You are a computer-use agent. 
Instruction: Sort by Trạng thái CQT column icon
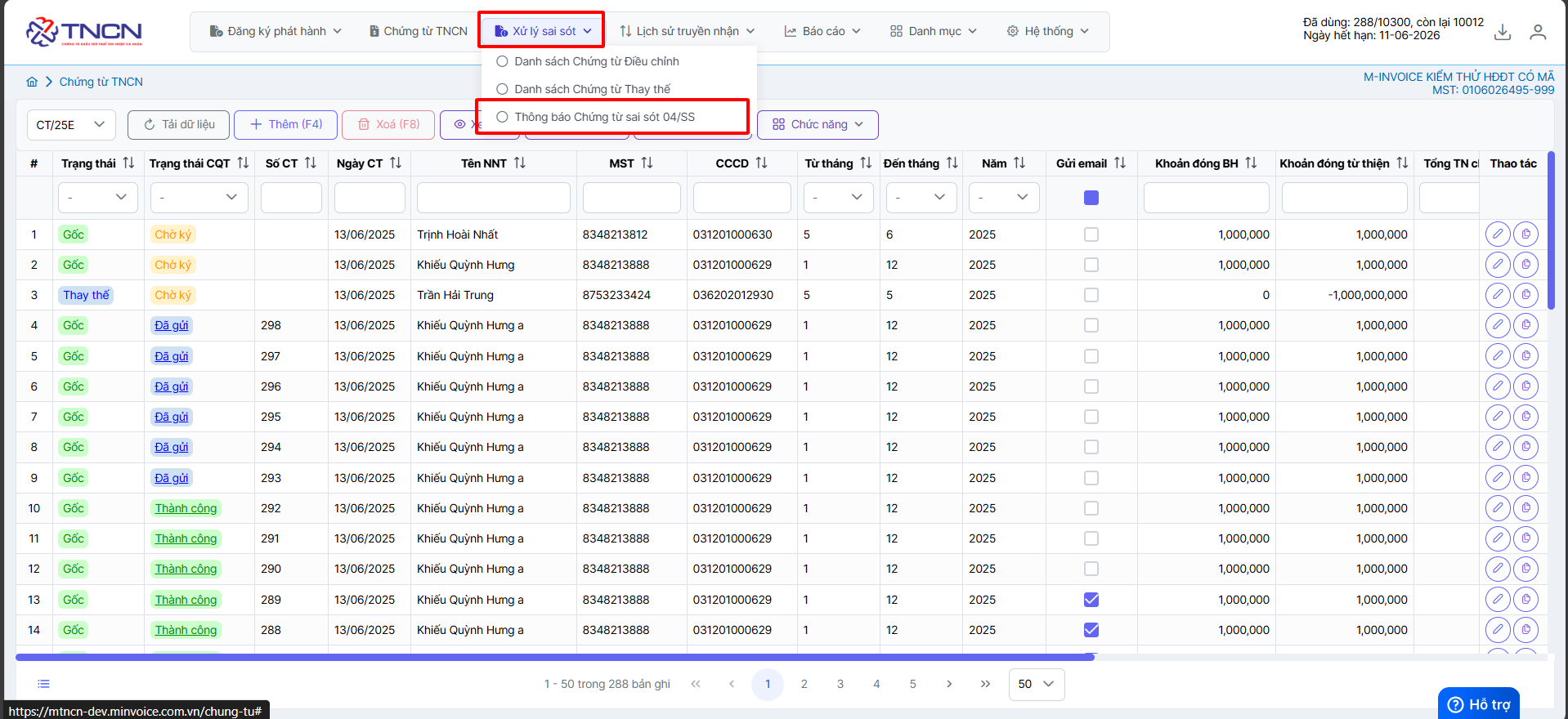tap(243, 163)
